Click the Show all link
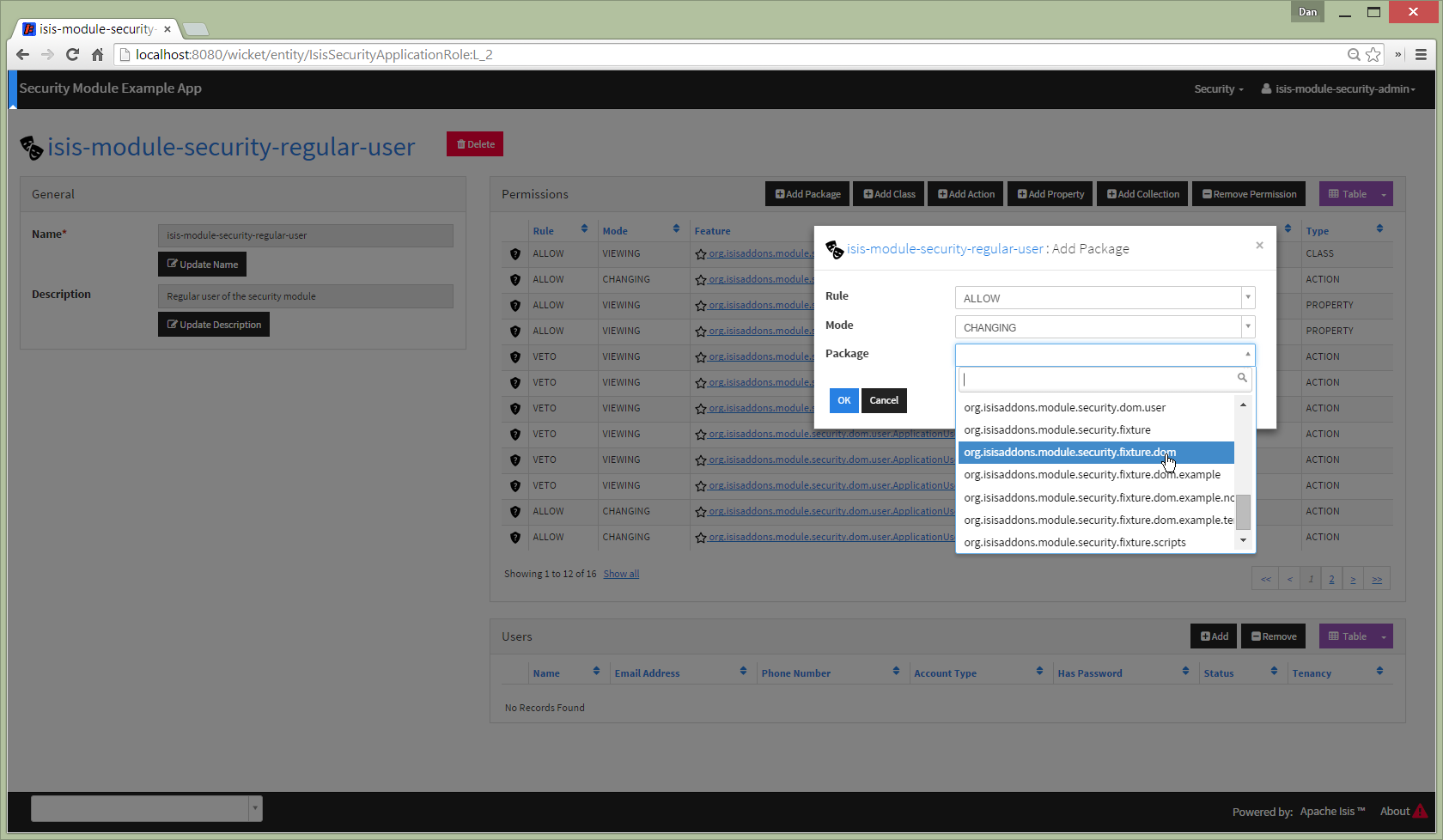Viewport: 1443px width, 840px height. pos(621,574)
